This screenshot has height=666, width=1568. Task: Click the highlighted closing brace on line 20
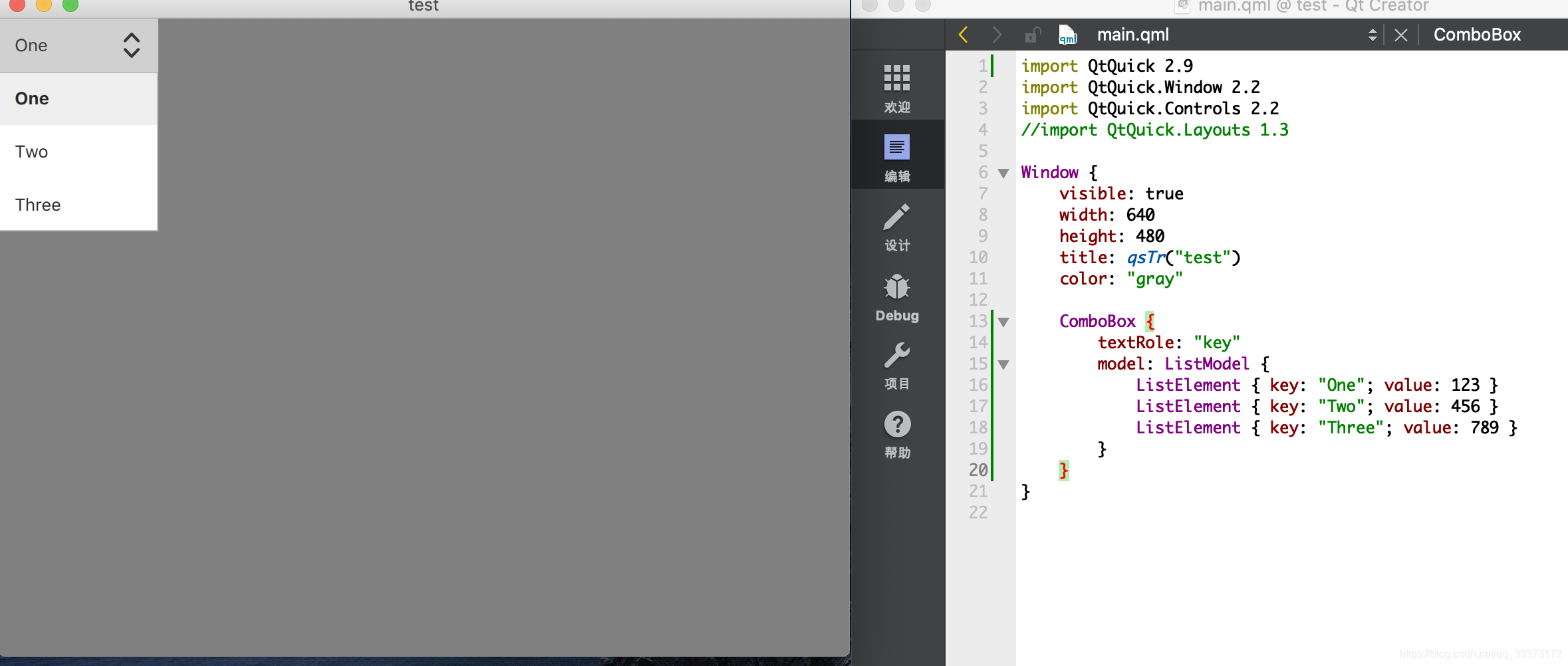tap(1063, 471)
